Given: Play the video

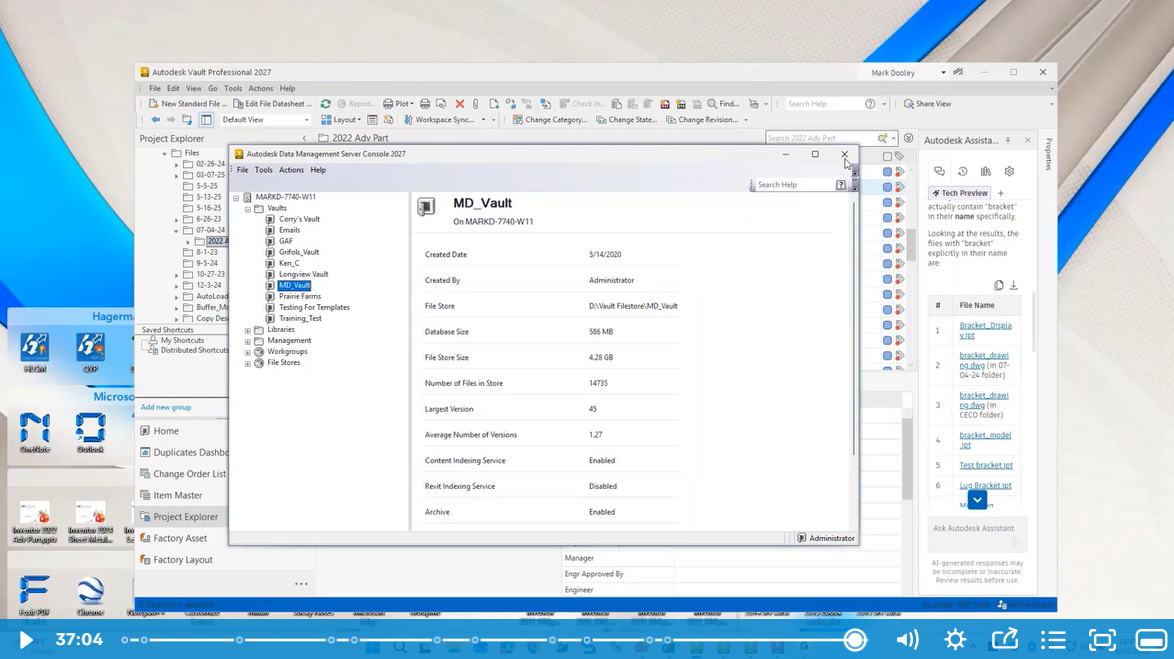Looking at the screenshot, I should [25, 640].
